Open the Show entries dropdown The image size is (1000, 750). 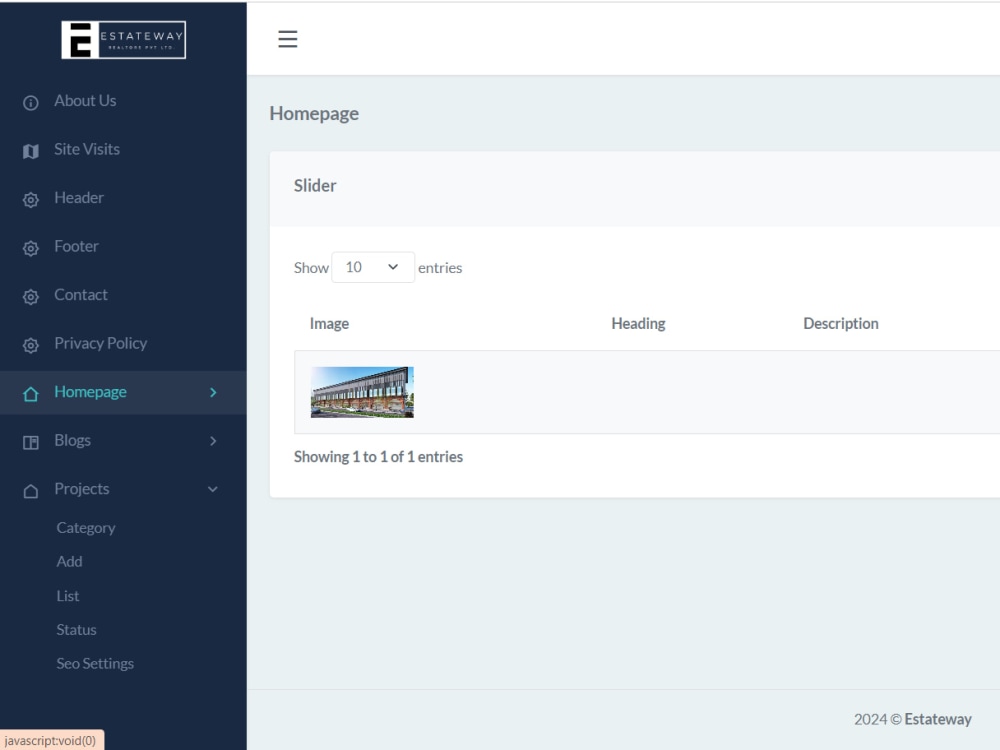(x=372, y=267)
